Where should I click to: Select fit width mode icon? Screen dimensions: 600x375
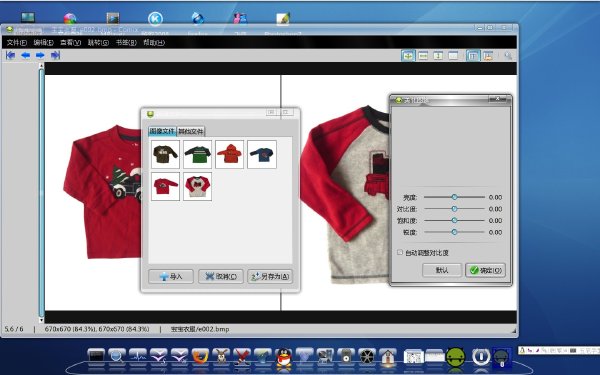coord(423,56)
